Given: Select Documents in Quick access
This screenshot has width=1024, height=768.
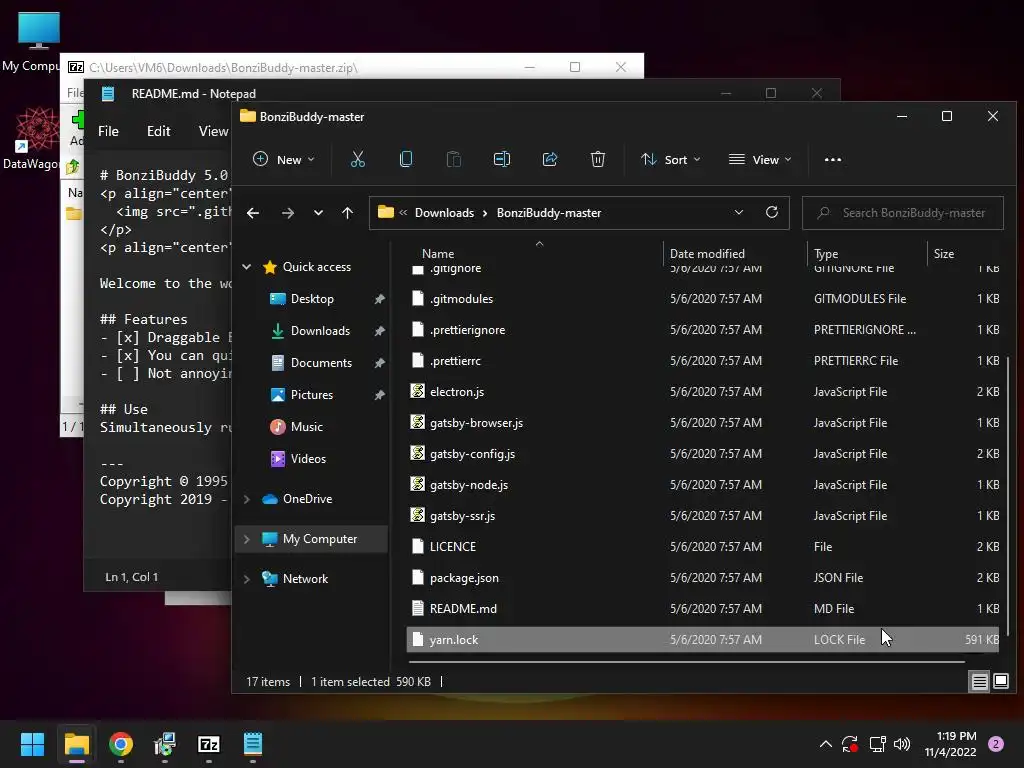Looking at the screenshot, I should [x=321, y=363].
